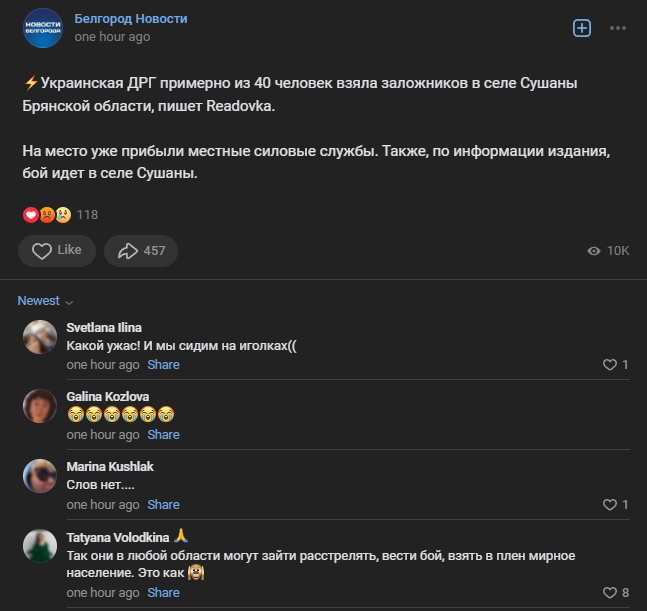Share Galina Kozlova's comment
Screen dimensions: 647x611
tap(164, 435)
